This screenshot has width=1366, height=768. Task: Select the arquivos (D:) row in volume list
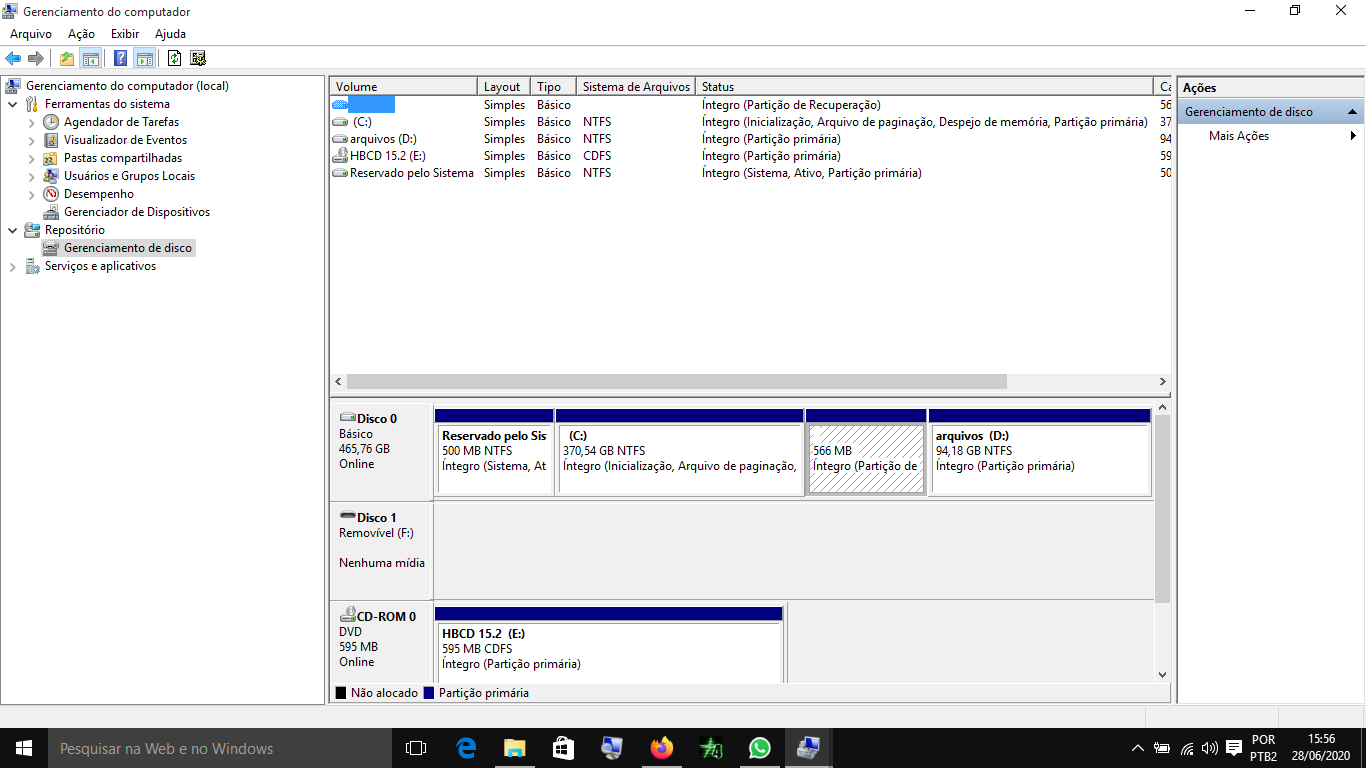coord(750,139)
